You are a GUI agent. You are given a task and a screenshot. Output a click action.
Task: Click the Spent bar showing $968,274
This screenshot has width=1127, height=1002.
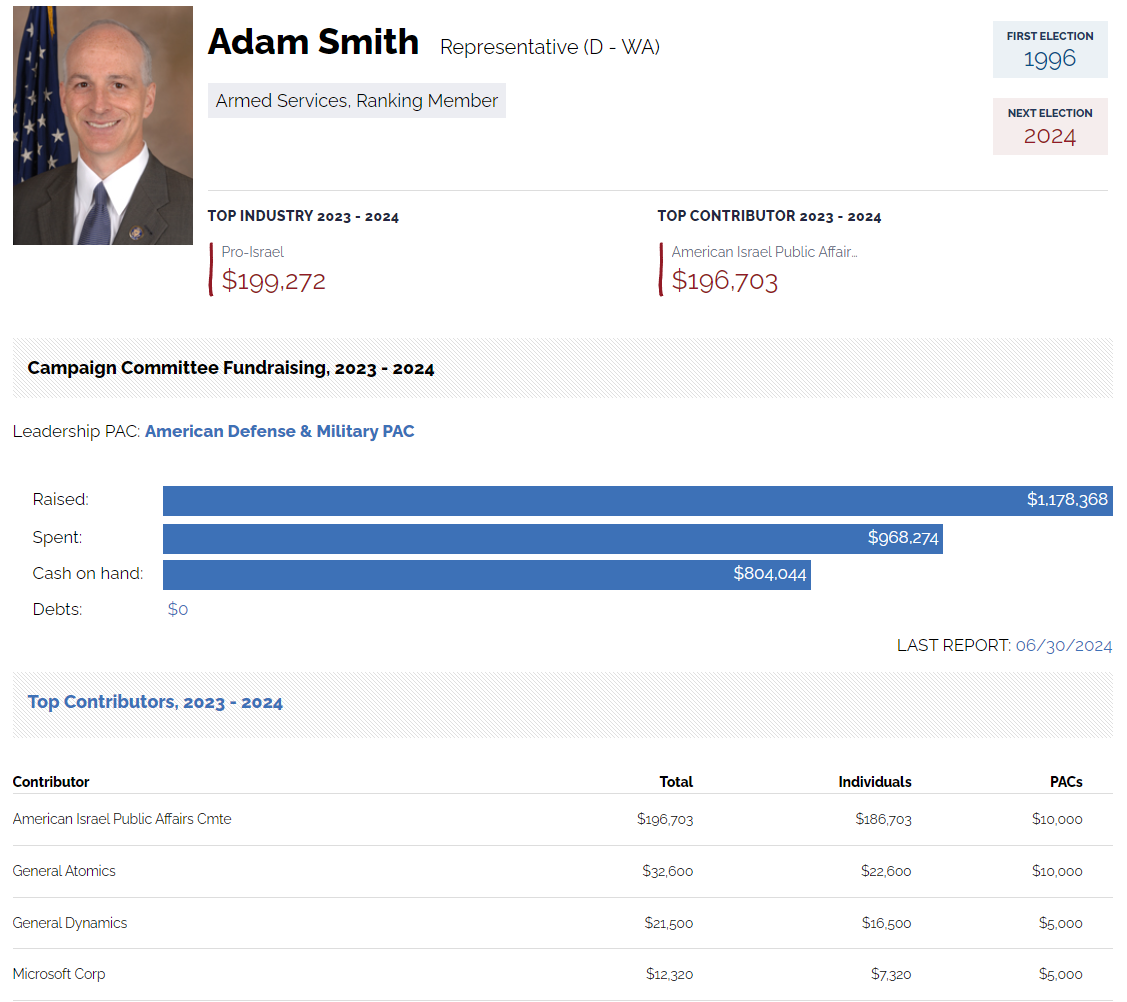click(552, 538)
